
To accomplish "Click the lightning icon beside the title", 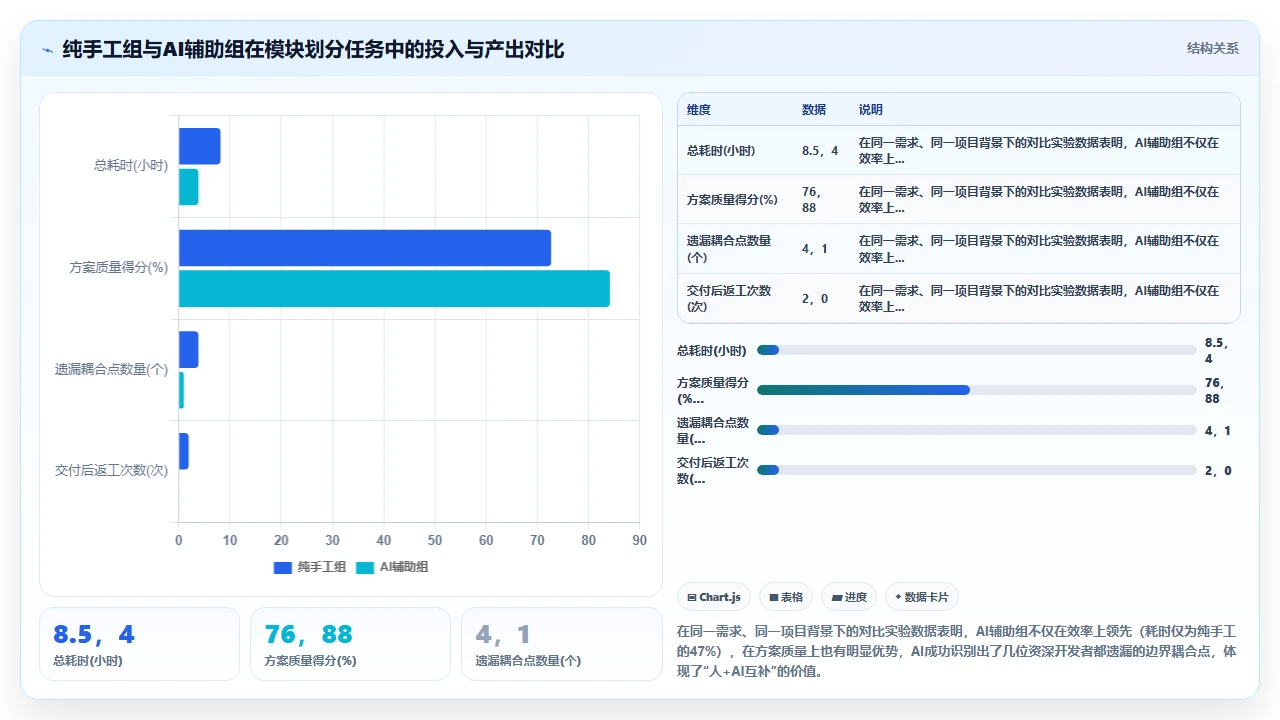I will 48,50.
